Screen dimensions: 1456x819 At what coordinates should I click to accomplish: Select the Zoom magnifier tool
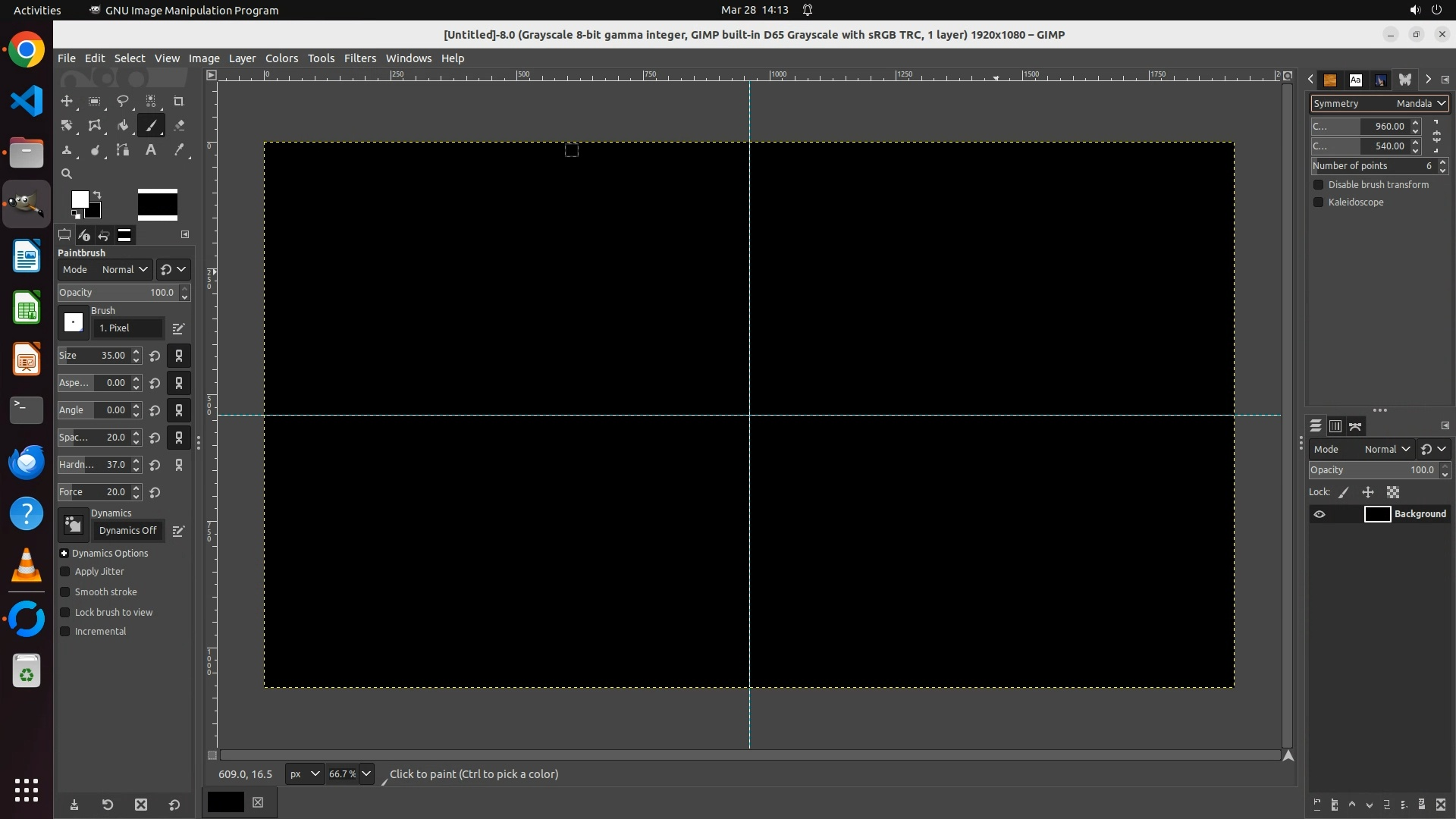coord(67,174)
